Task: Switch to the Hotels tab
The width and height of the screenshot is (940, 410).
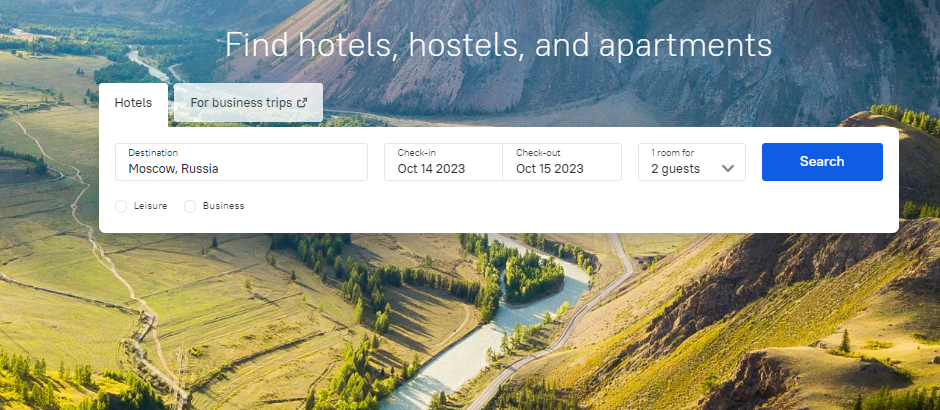Action: (133, 102)
